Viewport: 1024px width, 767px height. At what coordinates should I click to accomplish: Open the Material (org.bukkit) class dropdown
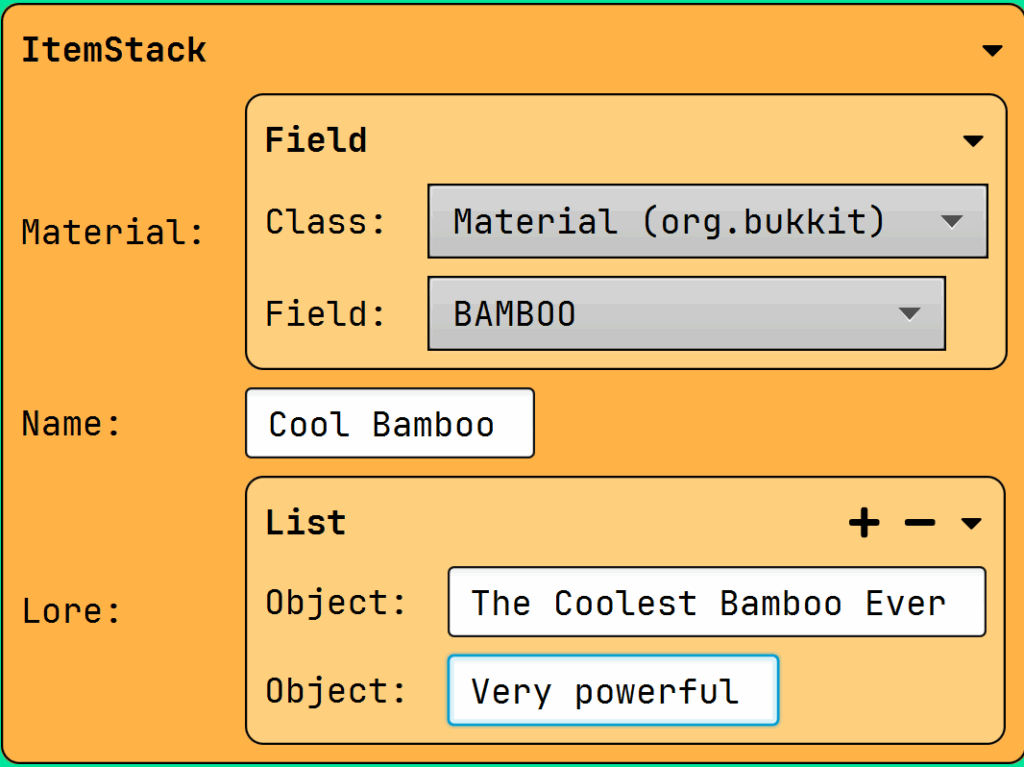[707, 221]
